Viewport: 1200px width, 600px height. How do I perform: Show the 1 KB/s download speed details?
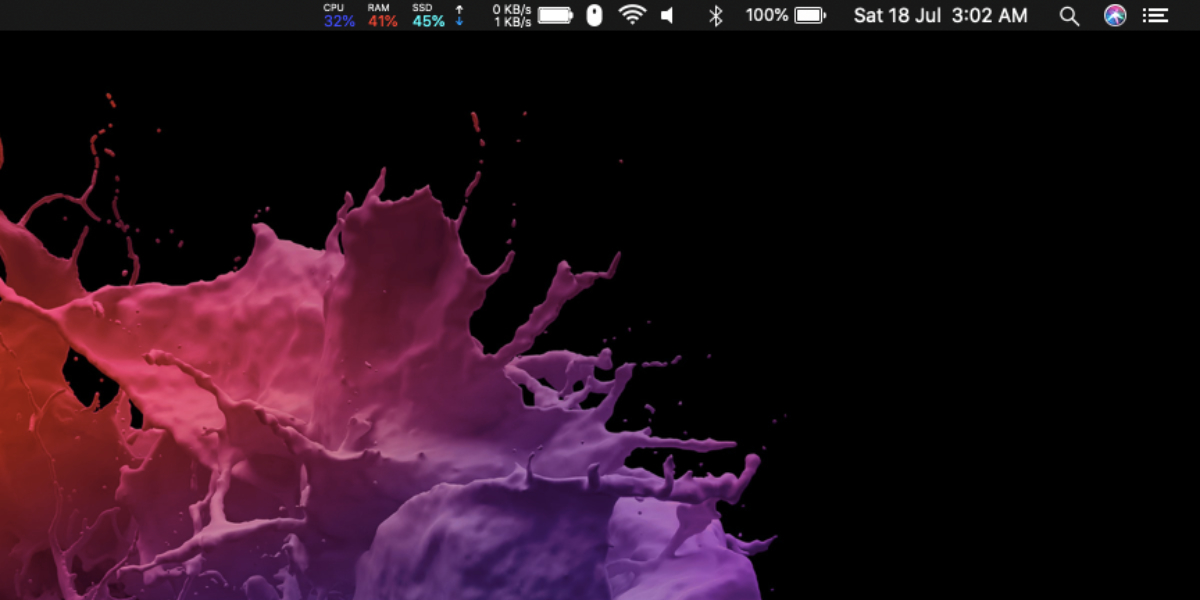[512, 21]
